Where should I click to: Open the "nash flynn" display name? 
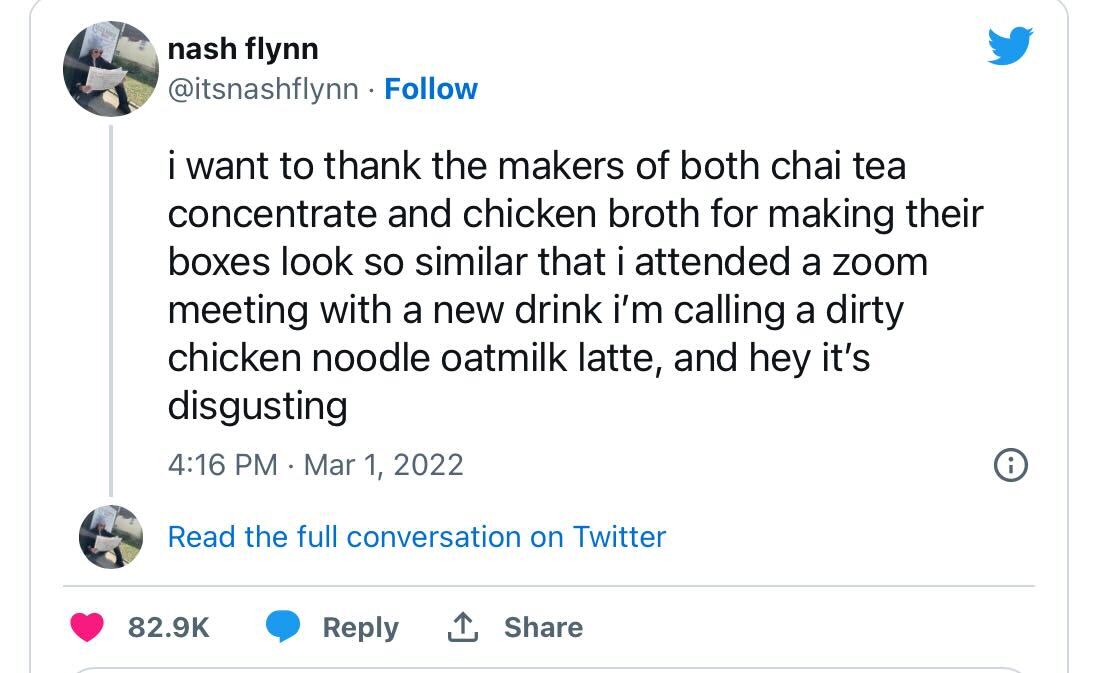point(243,46)
